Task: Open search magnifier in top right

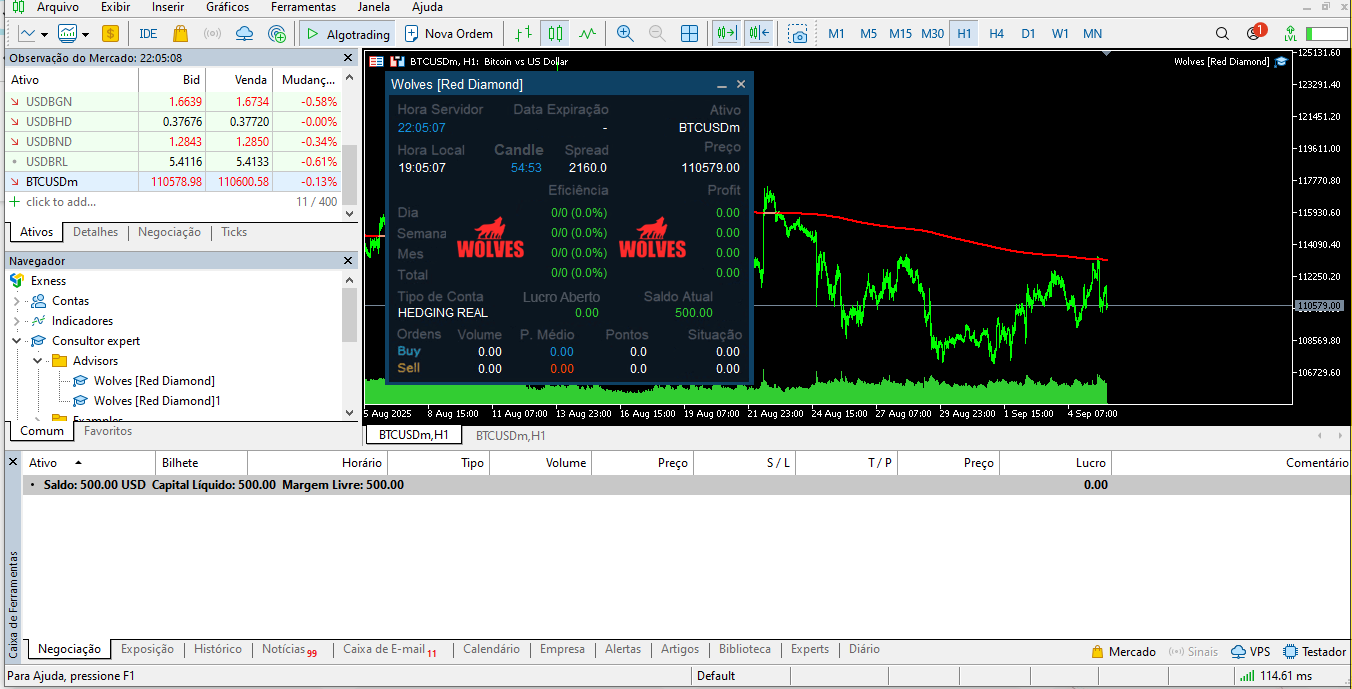Action: point(1222,33)
